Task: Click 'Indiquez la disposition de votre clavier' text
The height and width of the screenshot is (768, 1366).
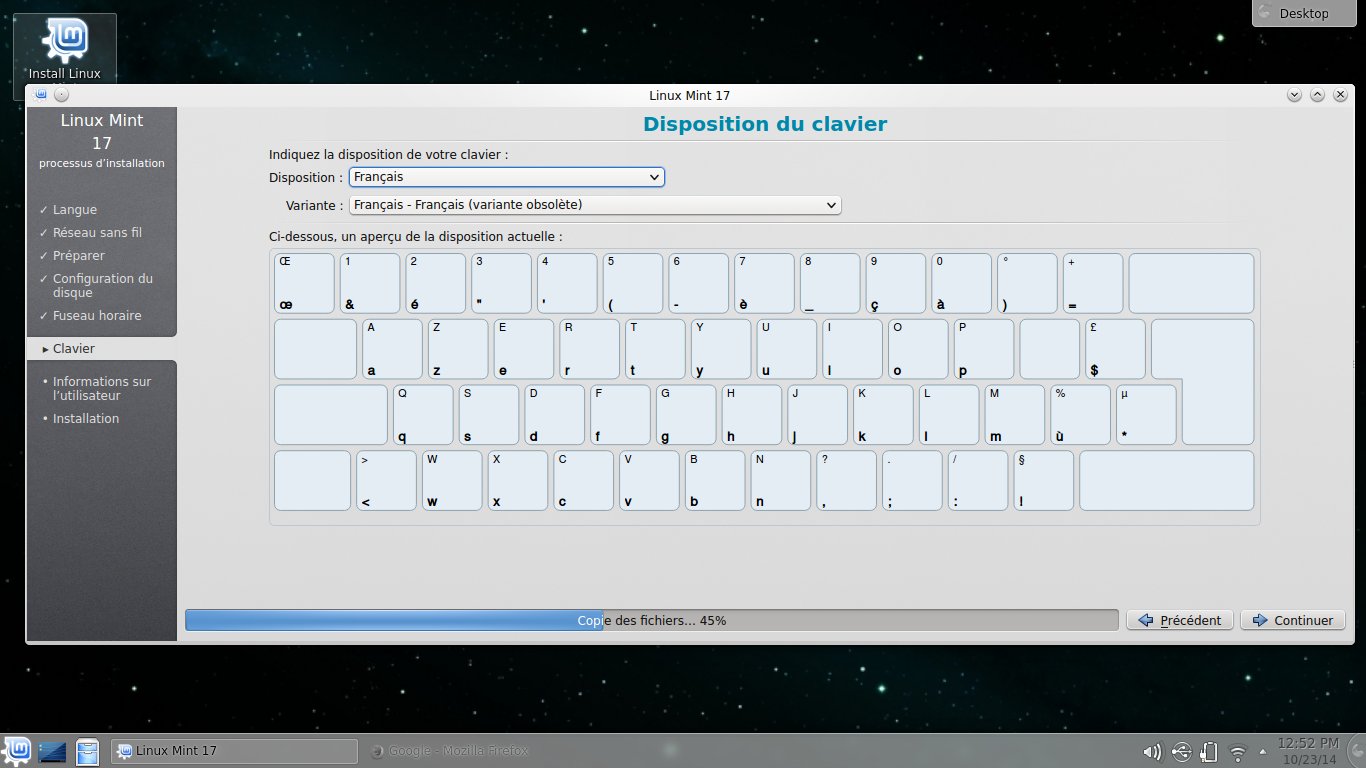Action: click(x=388, y=155)
